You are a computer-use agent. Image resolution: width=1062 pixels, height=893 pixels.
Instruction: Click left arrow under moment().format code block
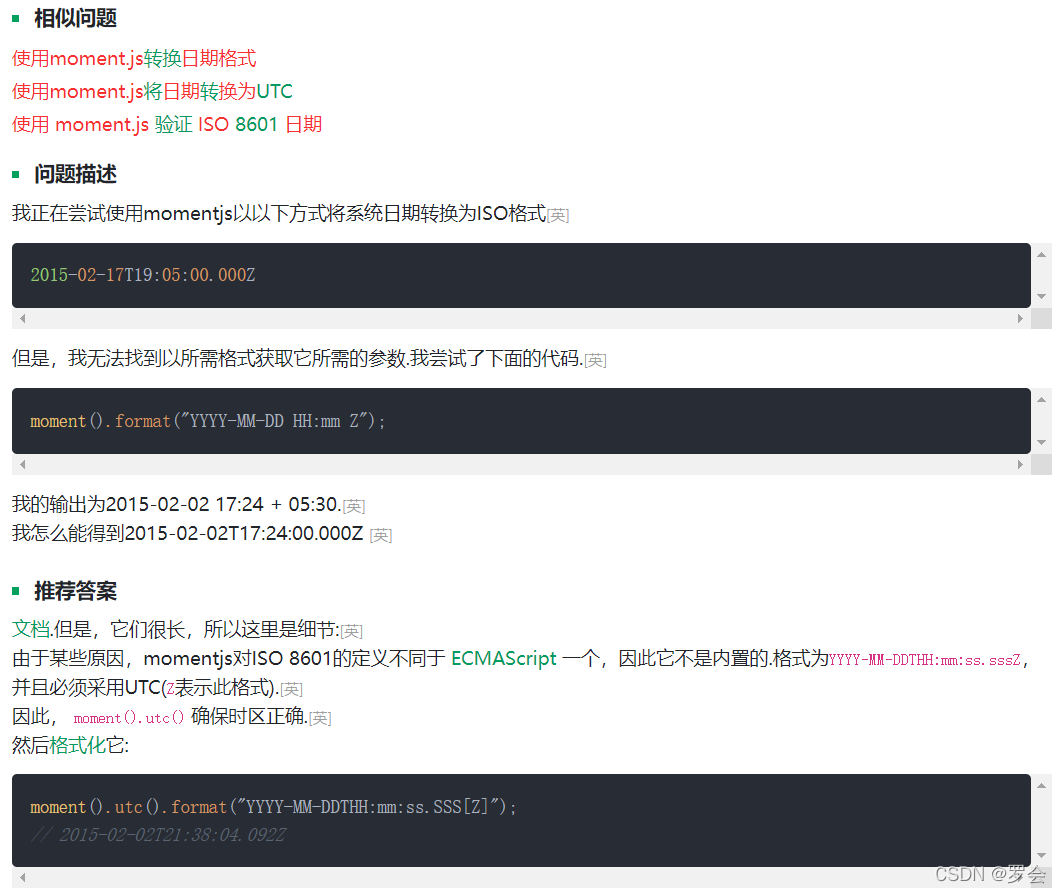(22, 464)
